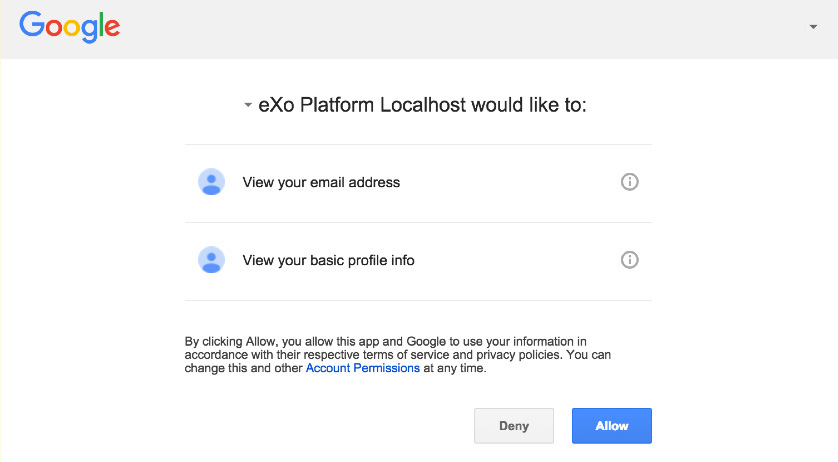838x462 pixels.
Task: Show info for email address permission
Action: click(630, 182)
